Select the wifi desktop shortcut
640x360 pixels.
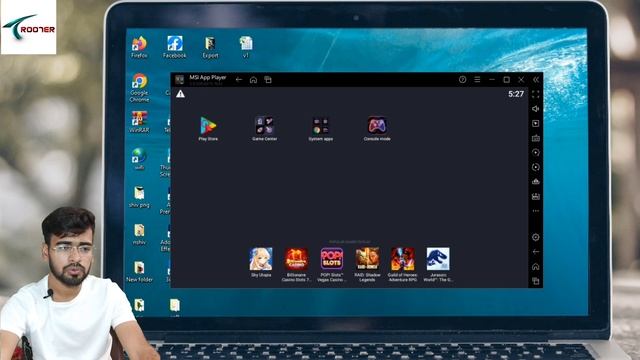pos(139,159)
